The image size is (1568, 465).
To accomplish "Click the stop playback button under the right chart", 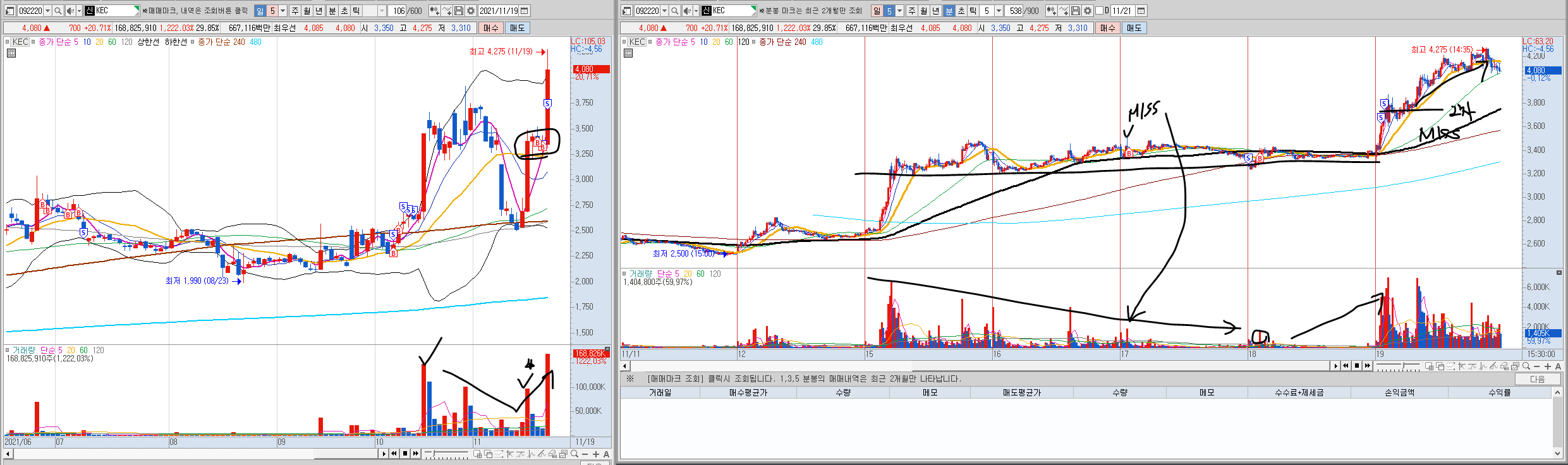I will coord(1356,366).
